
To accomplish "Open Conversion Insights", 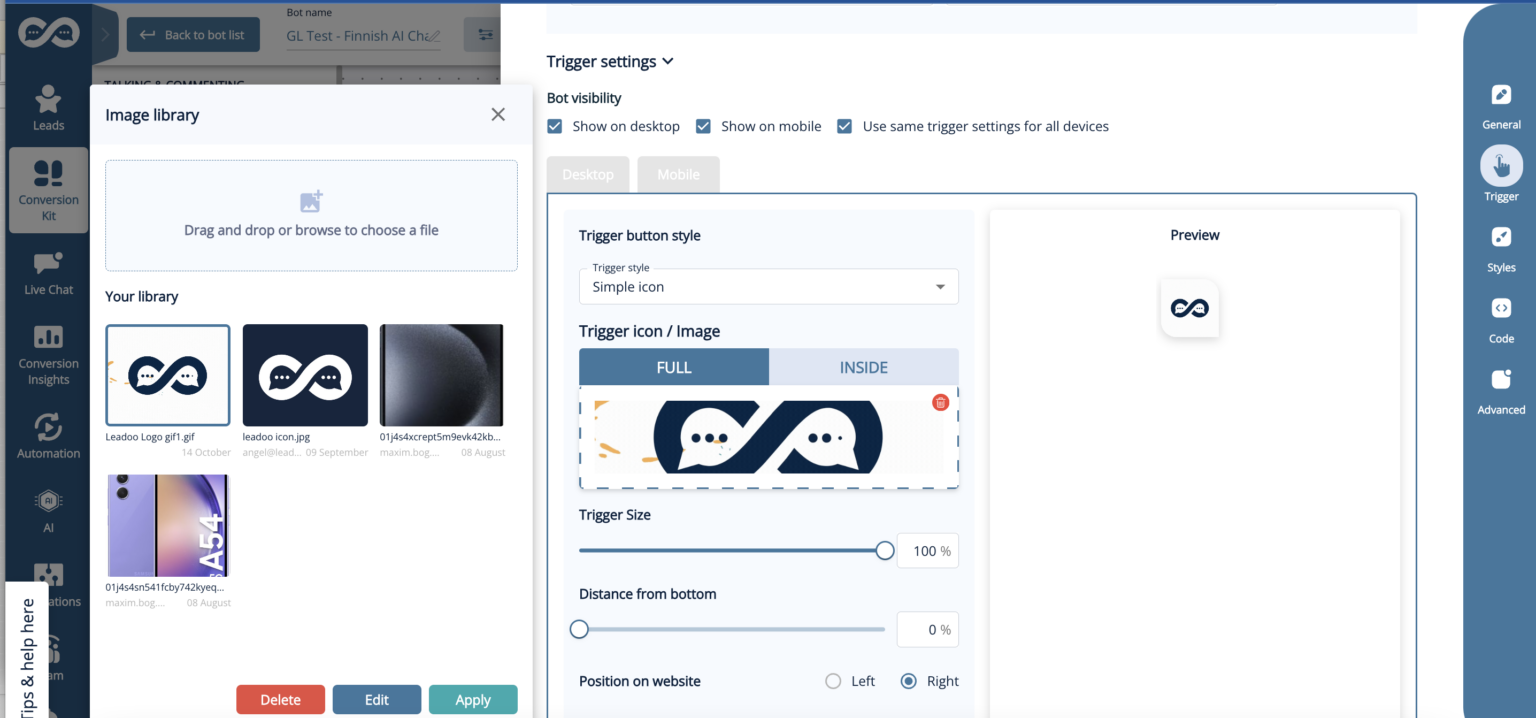I will coord(48,355).
